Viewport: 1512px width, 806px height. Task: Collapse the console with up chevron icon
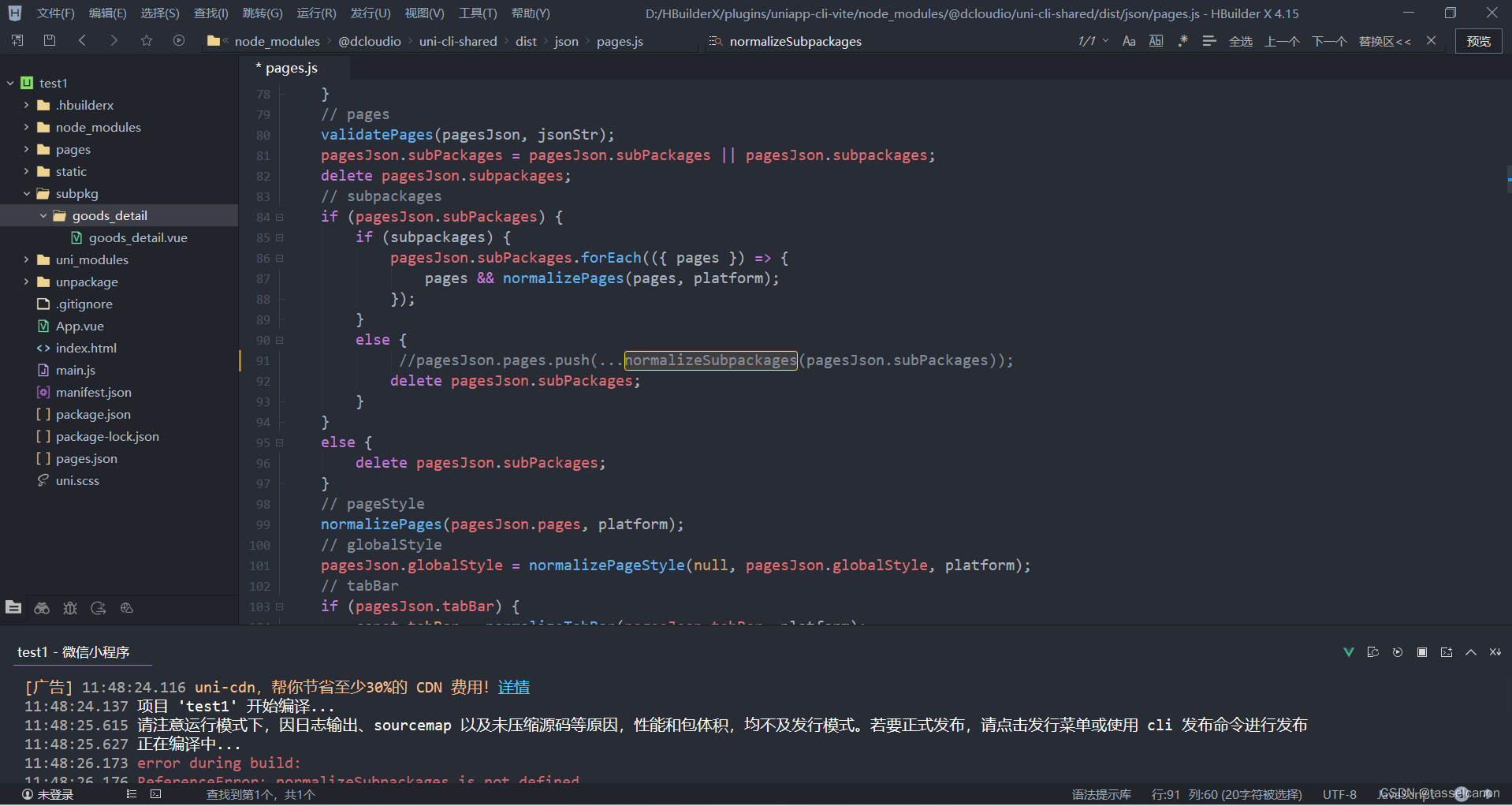pyautogui.click(x=1471, y=652)
